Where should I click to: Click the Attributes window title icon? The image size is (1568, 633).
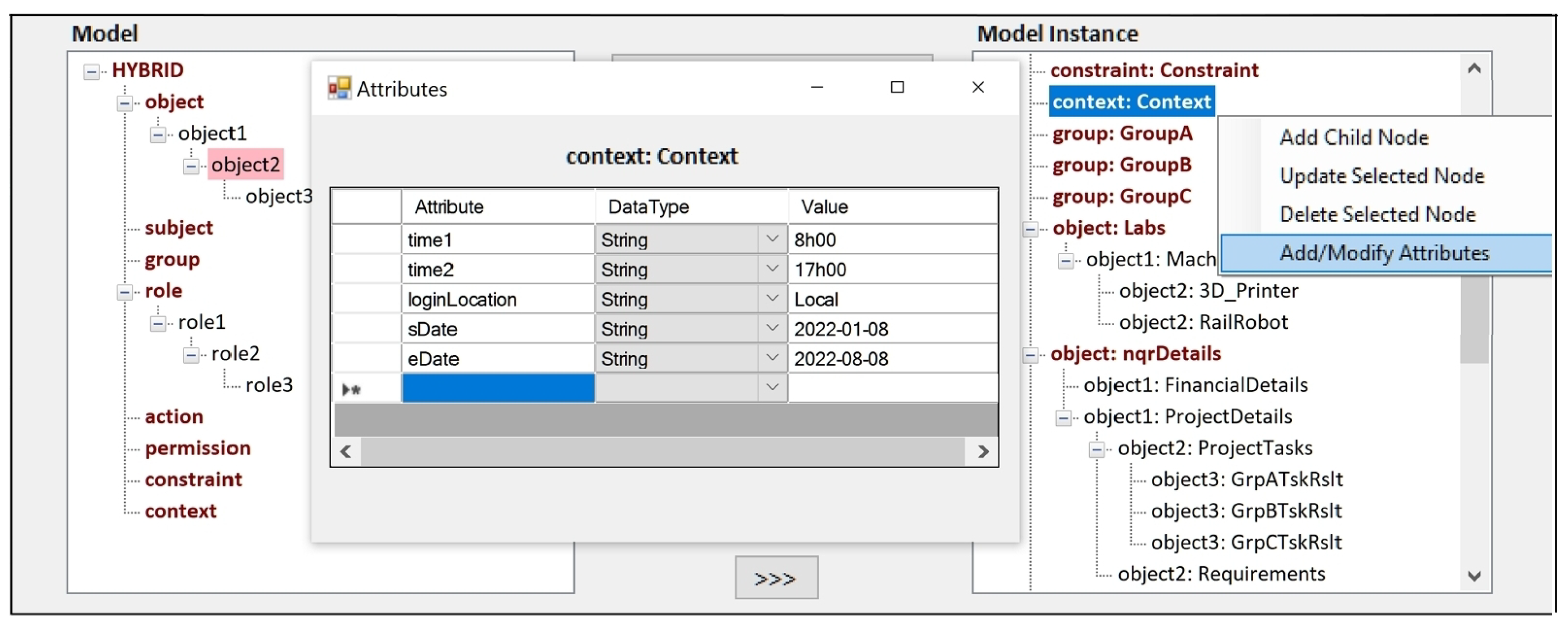tap(339, 88)
